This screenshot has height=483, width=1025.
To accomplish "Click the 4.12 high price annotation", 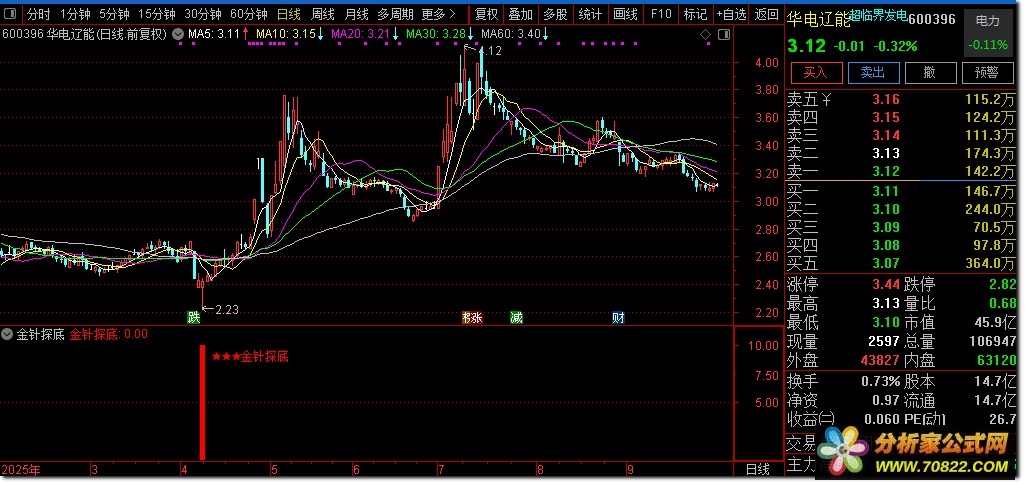I will click(x=490, y=51).
